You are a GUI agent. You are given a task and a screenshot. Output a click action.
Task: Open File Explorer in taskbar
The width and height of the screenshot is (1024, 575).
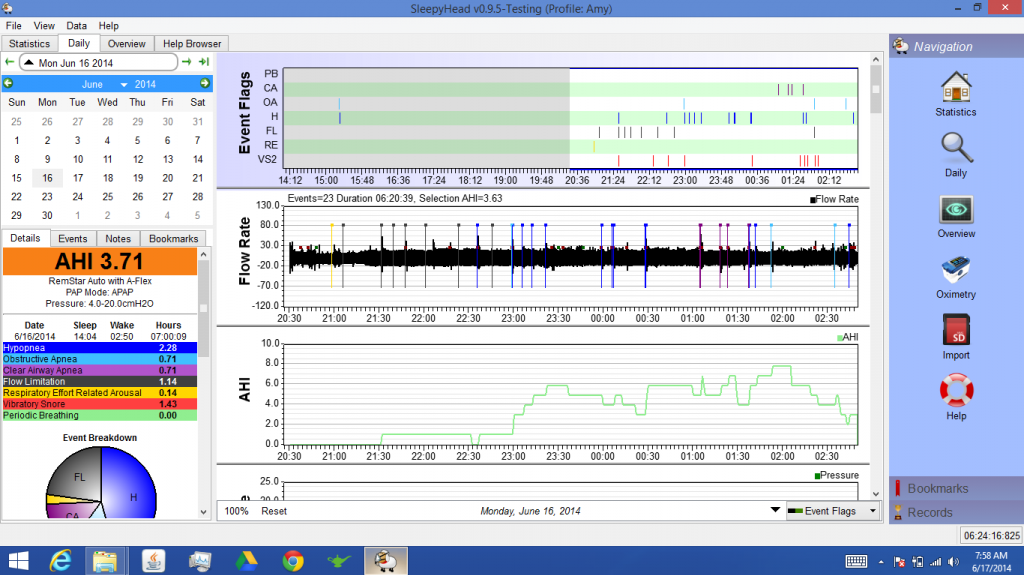tap(104, 561)
